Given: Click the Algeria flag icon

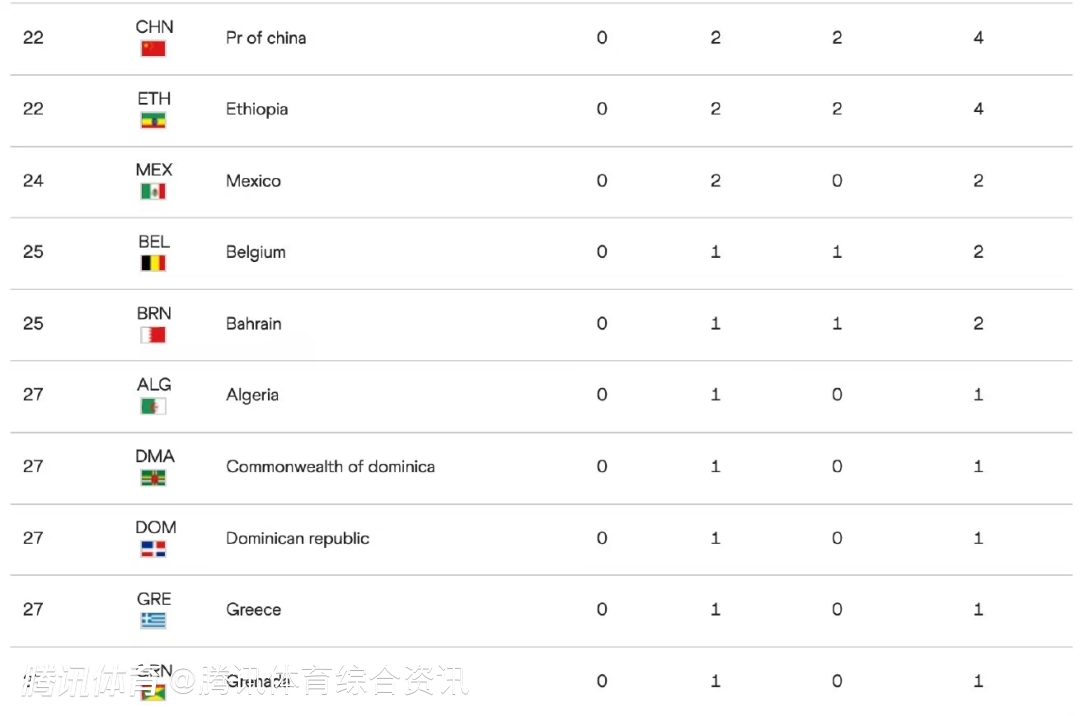Looking at the screenshot, I should [x=153, y=406].
